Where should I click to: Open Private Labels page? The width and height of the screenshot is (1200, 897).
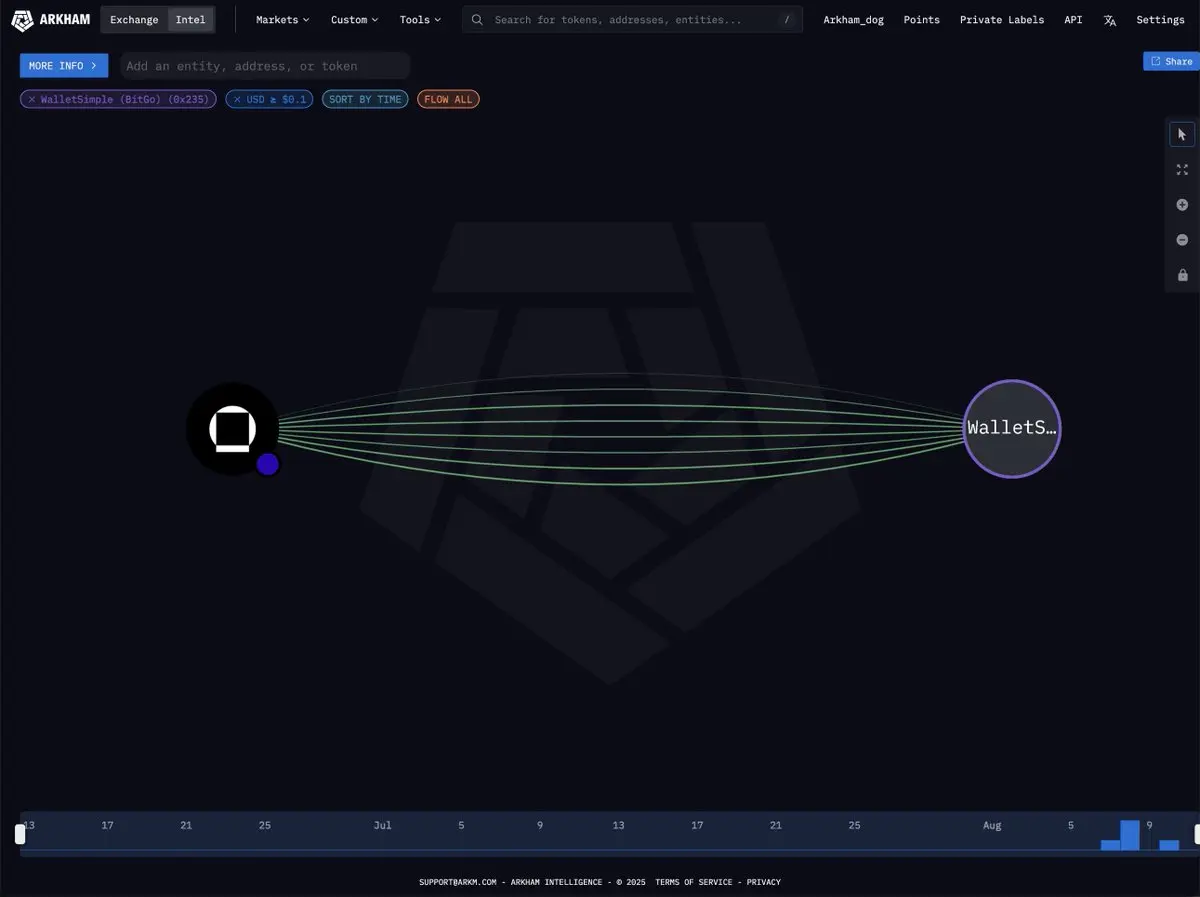pyautogui.click(x=1001, y=20)
